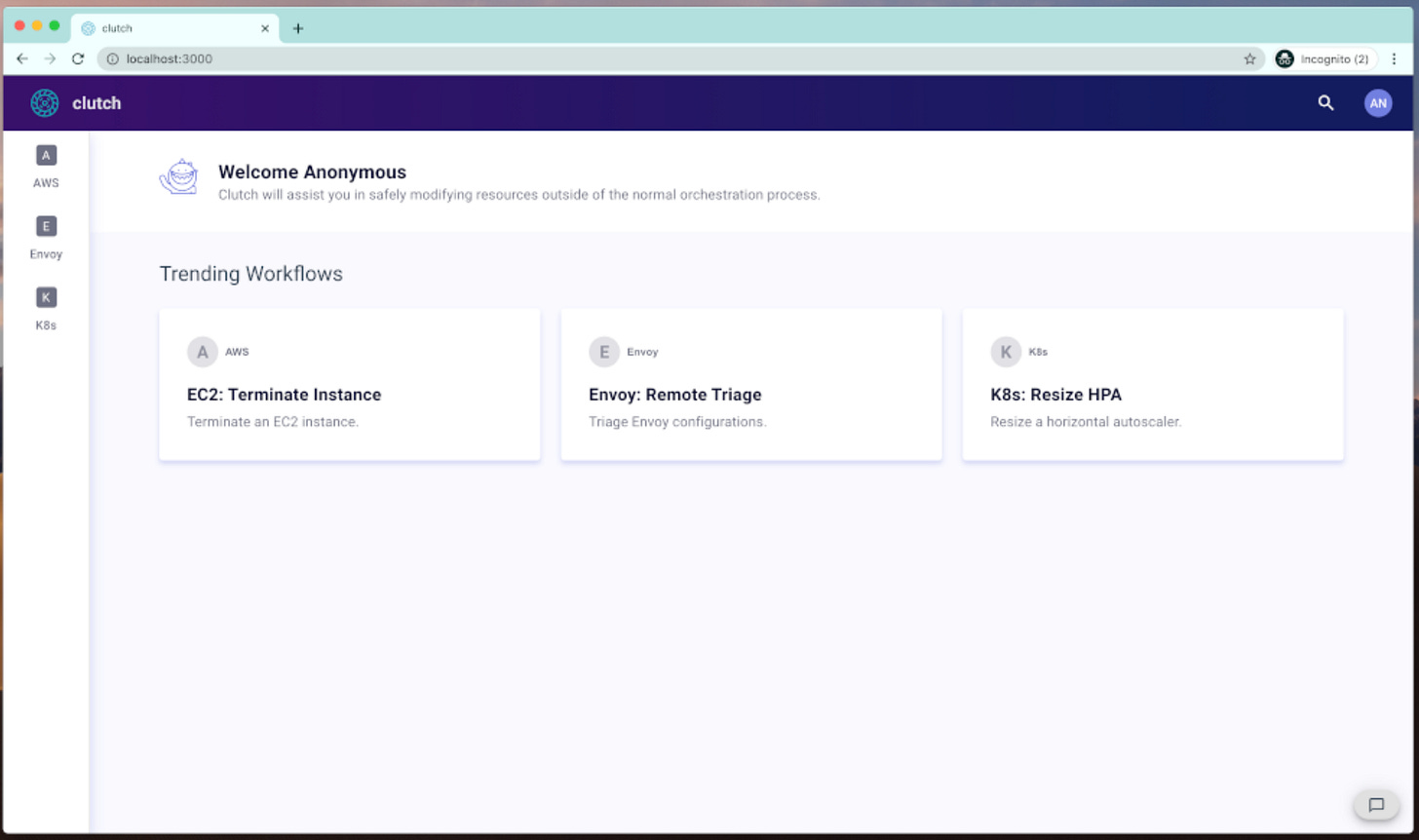Open the K8s: Resize HPA workflow
1419x840 pixels.
point(1055,395)
